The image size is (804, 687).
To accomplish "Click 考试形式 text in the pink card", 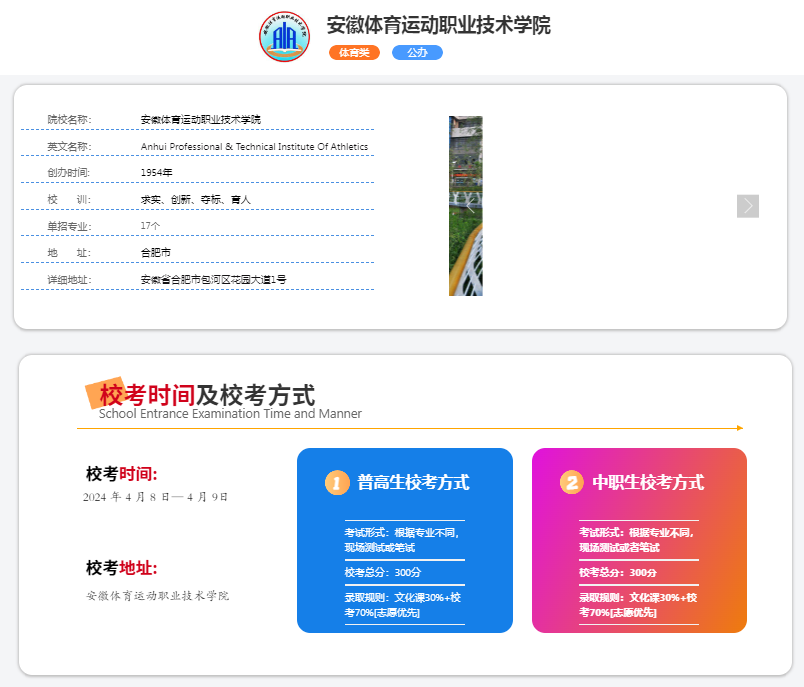I will coord(636,540).
